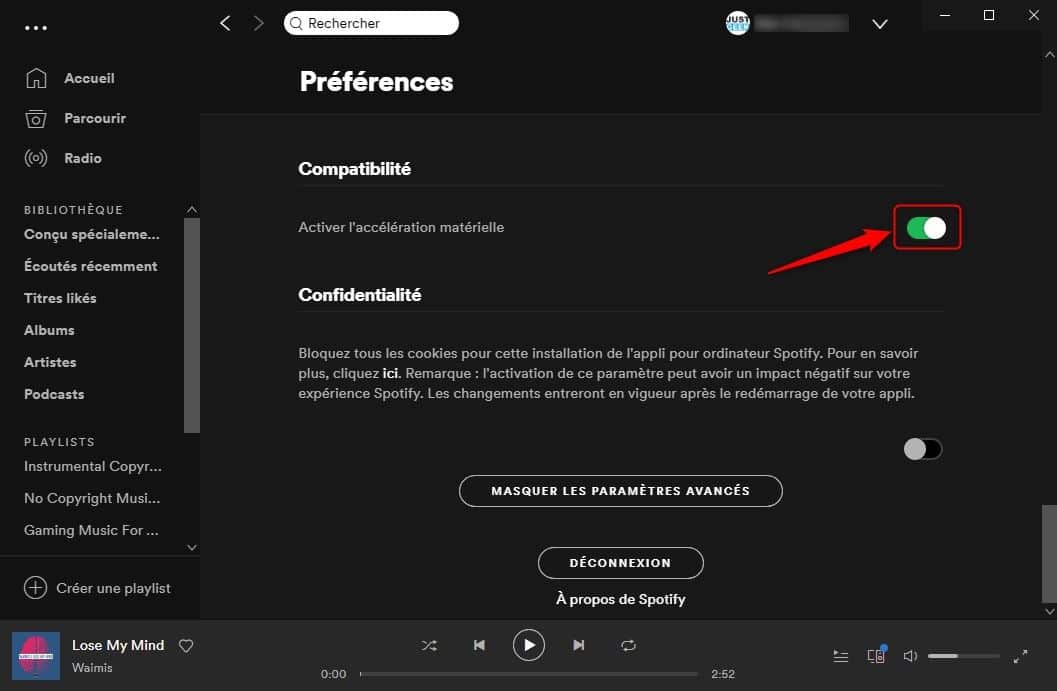This screenshot has width=1057, height=691.
Task: Open the account dropdown chevron
Action: click(880, 24)
